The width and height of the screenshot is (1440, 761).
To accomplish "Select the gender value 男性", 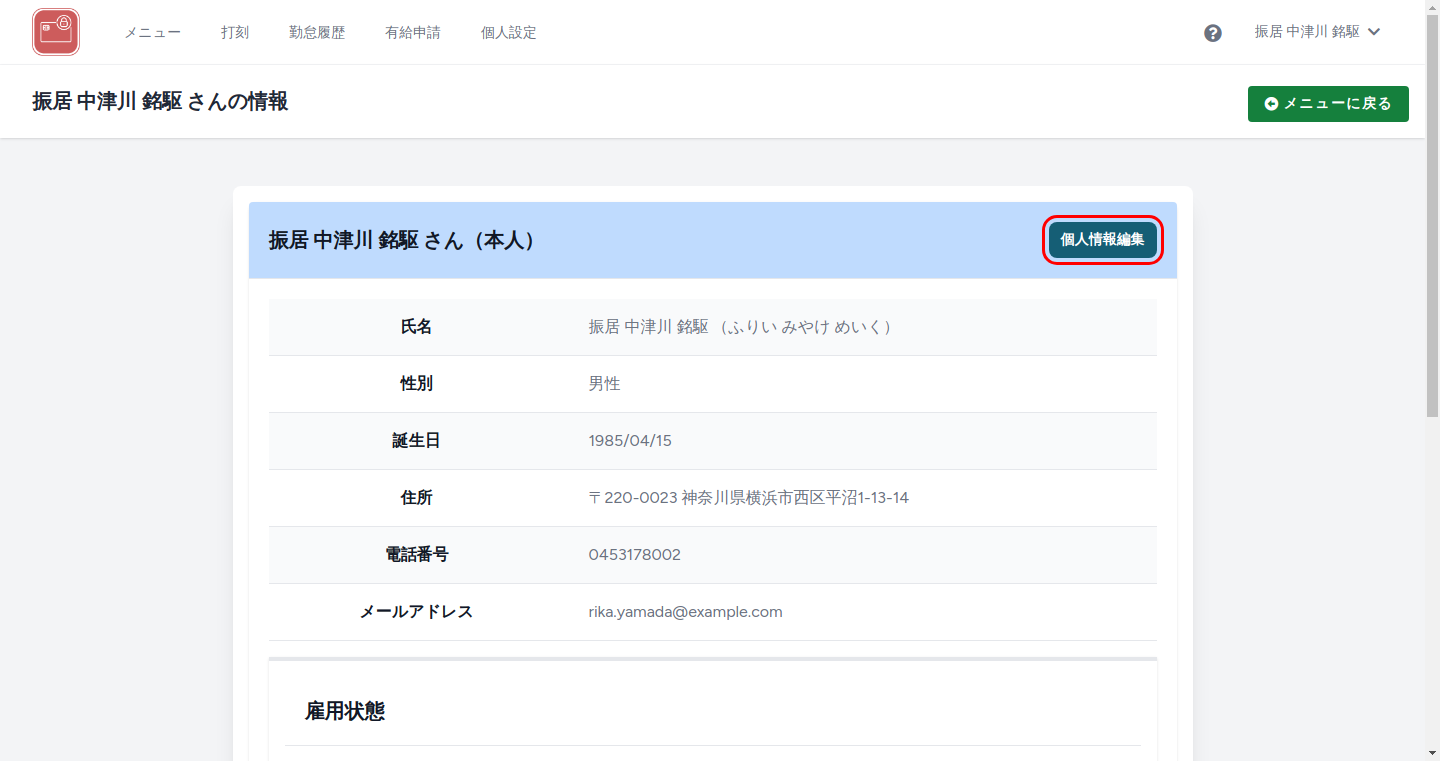I will pyautogui.click(x=605, y=384).
